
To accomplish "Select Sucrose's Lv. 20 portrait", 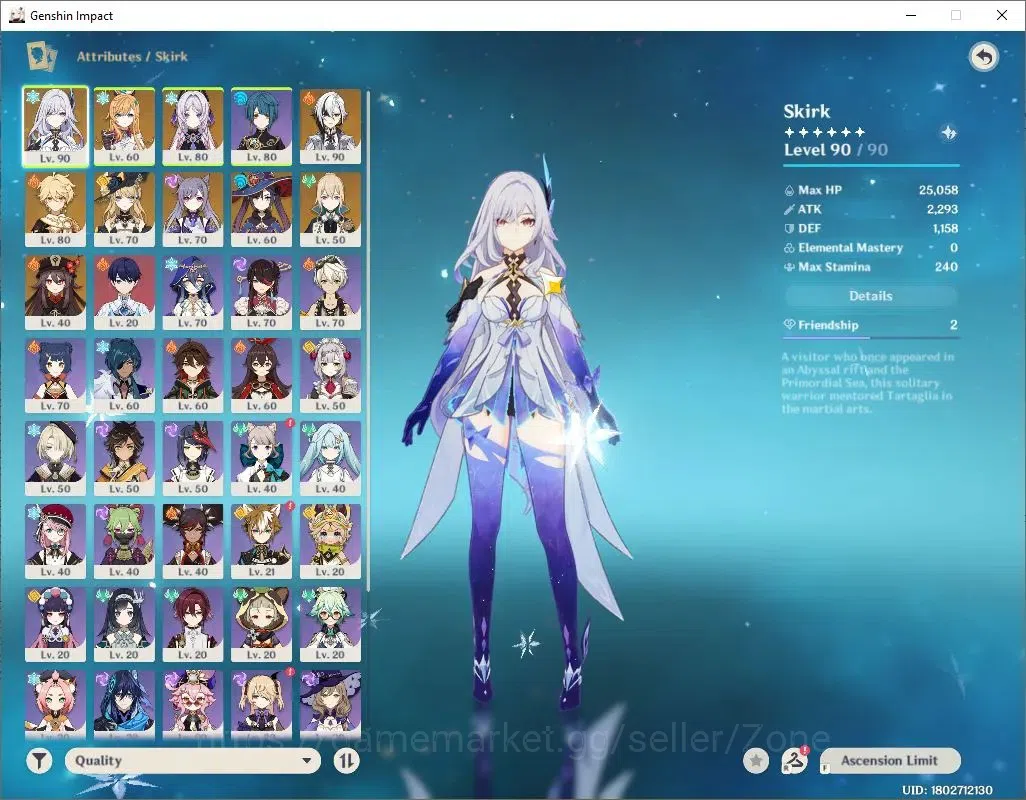I will pyautogui.click(x=330, y=625).
